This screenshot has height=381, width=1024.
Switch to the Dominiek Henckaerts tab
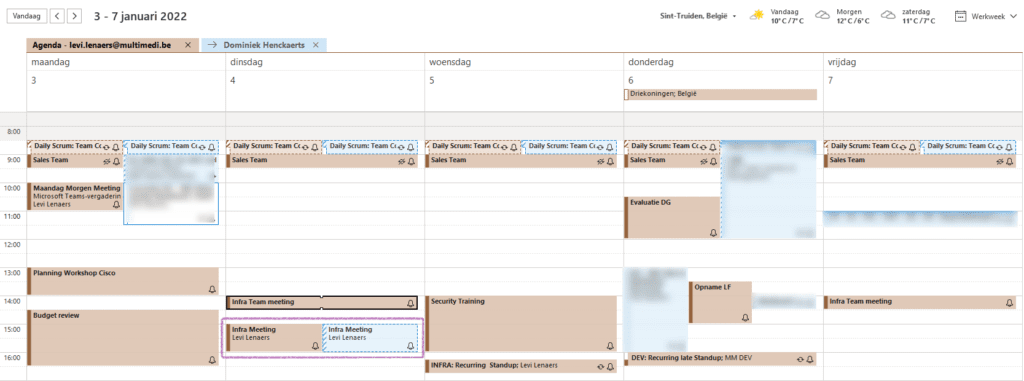264,45
